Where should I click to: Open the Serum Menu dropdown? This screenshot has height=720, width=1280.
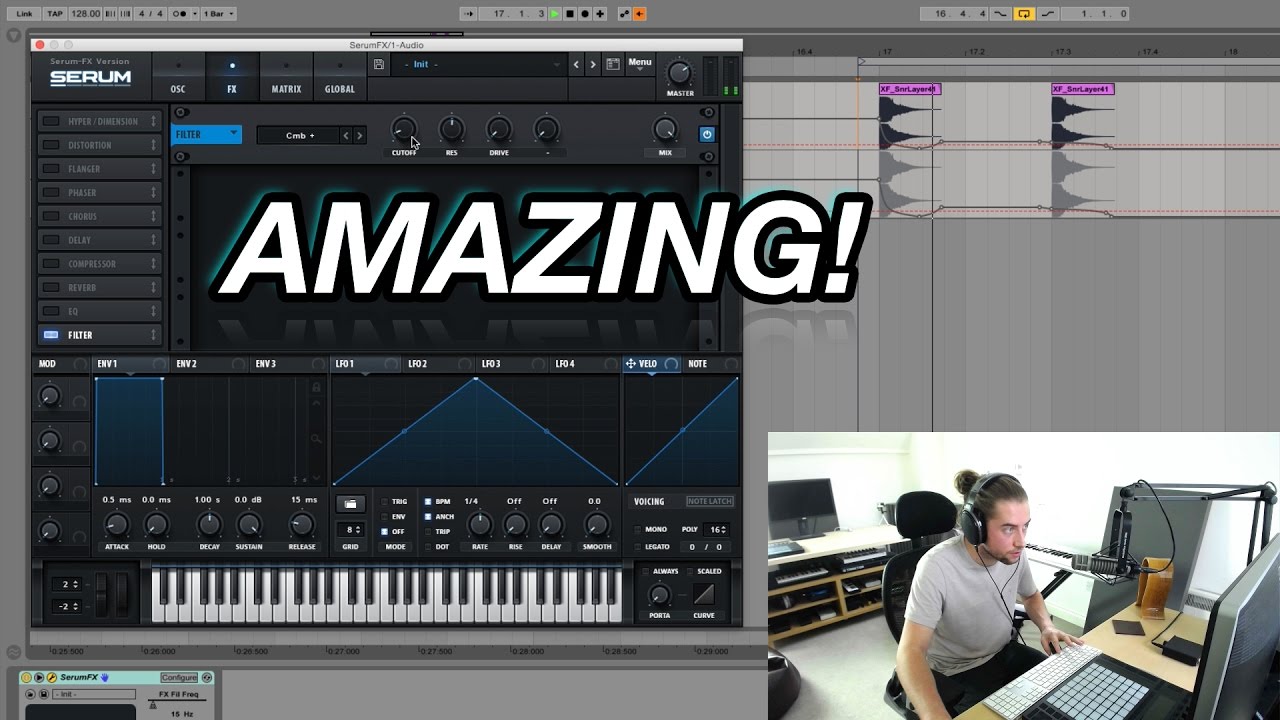pos(640,64)
